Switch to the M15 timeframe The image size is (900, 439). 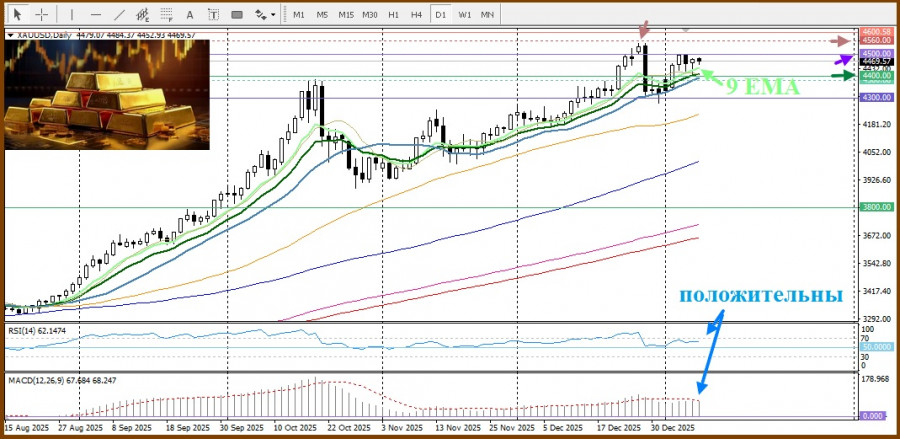(345, 15)
